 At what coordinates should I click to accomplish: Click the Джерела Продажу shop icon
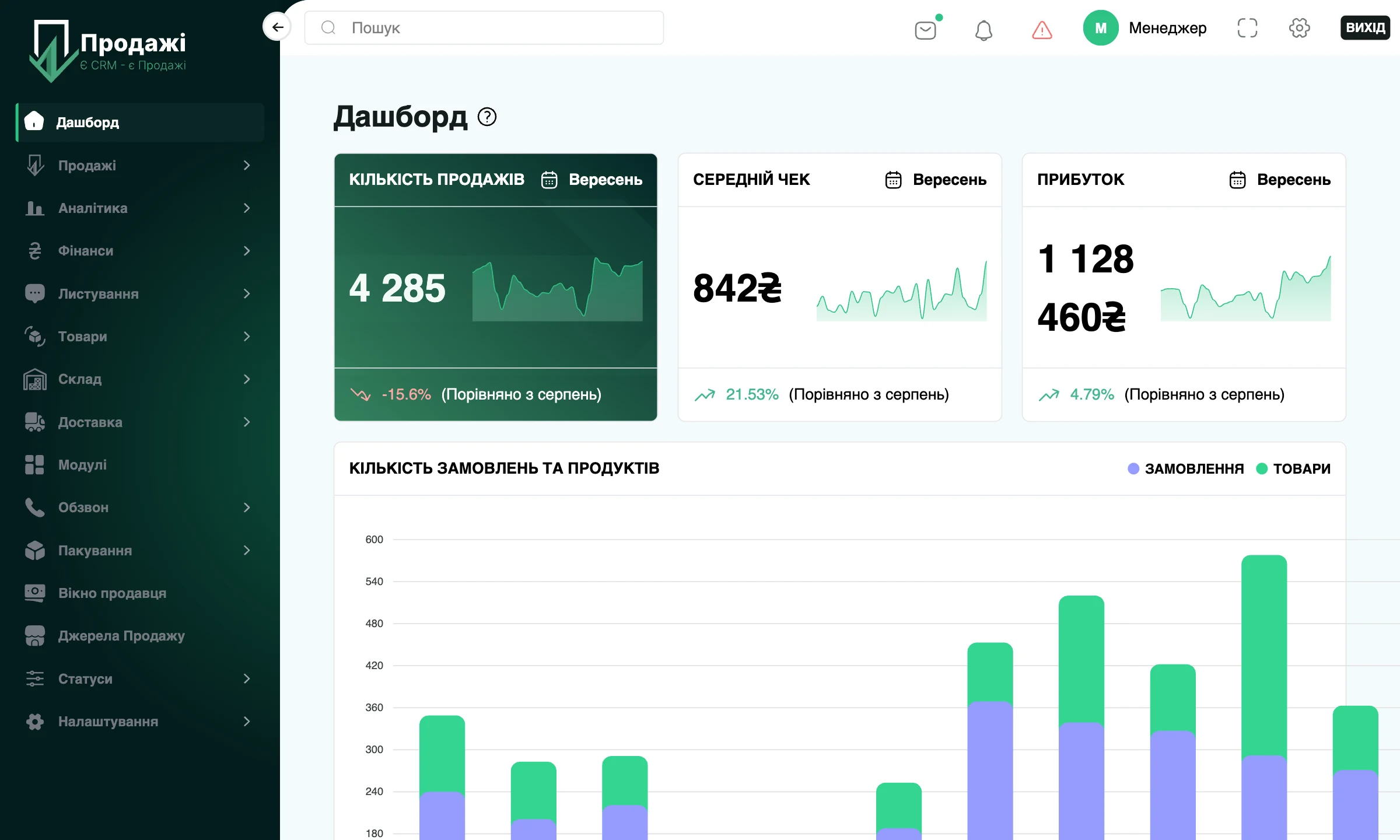(x=35, y=636)
